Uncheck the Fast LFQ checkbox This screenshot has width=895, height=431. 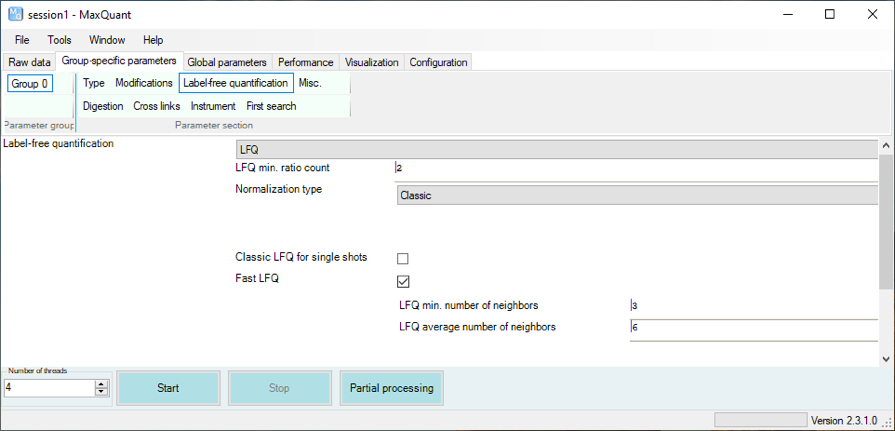click(403, 281)
